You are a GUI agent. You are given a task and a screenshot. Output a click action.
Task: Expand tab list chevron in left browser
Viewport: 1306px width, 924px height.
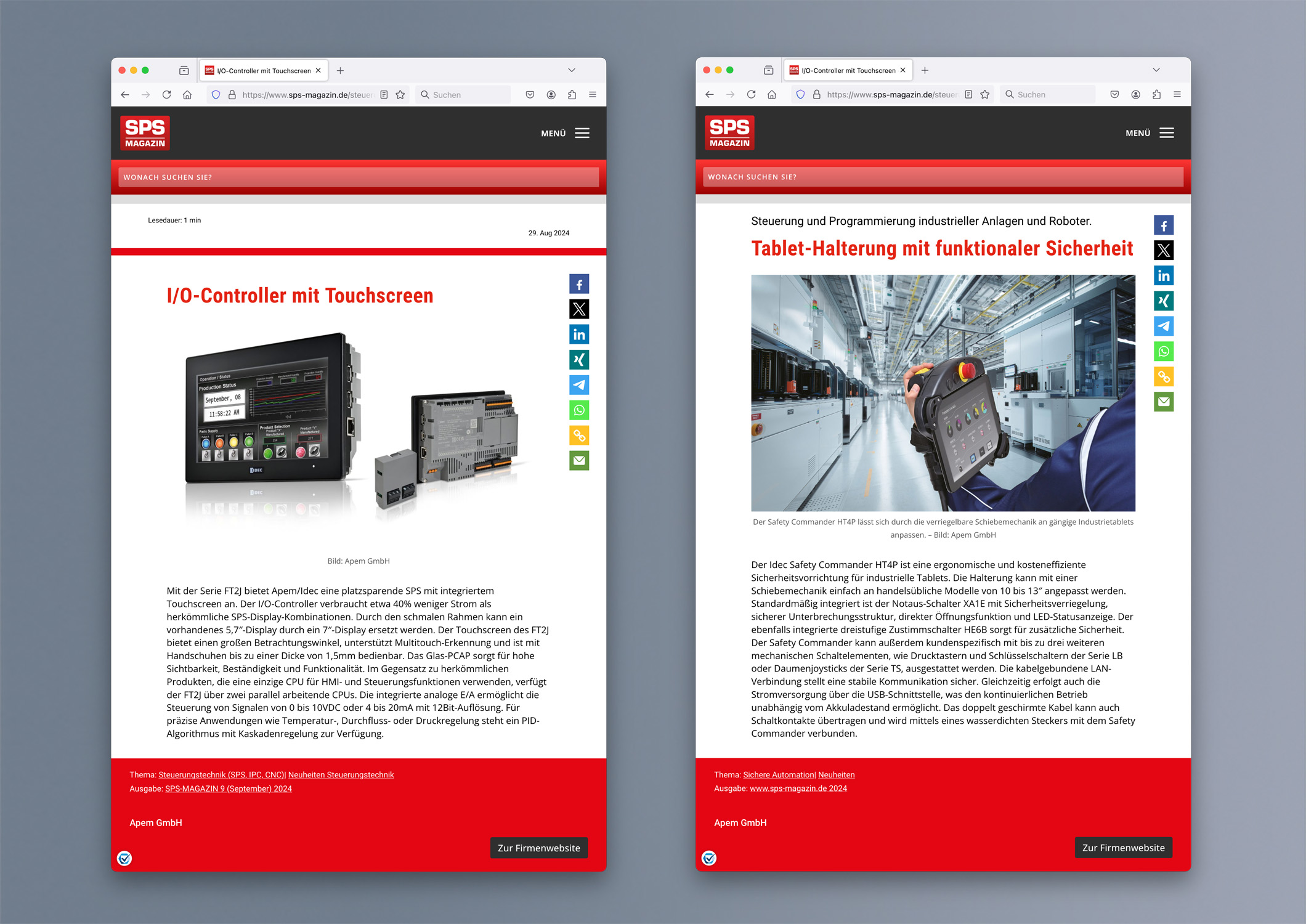coord(572,70)
